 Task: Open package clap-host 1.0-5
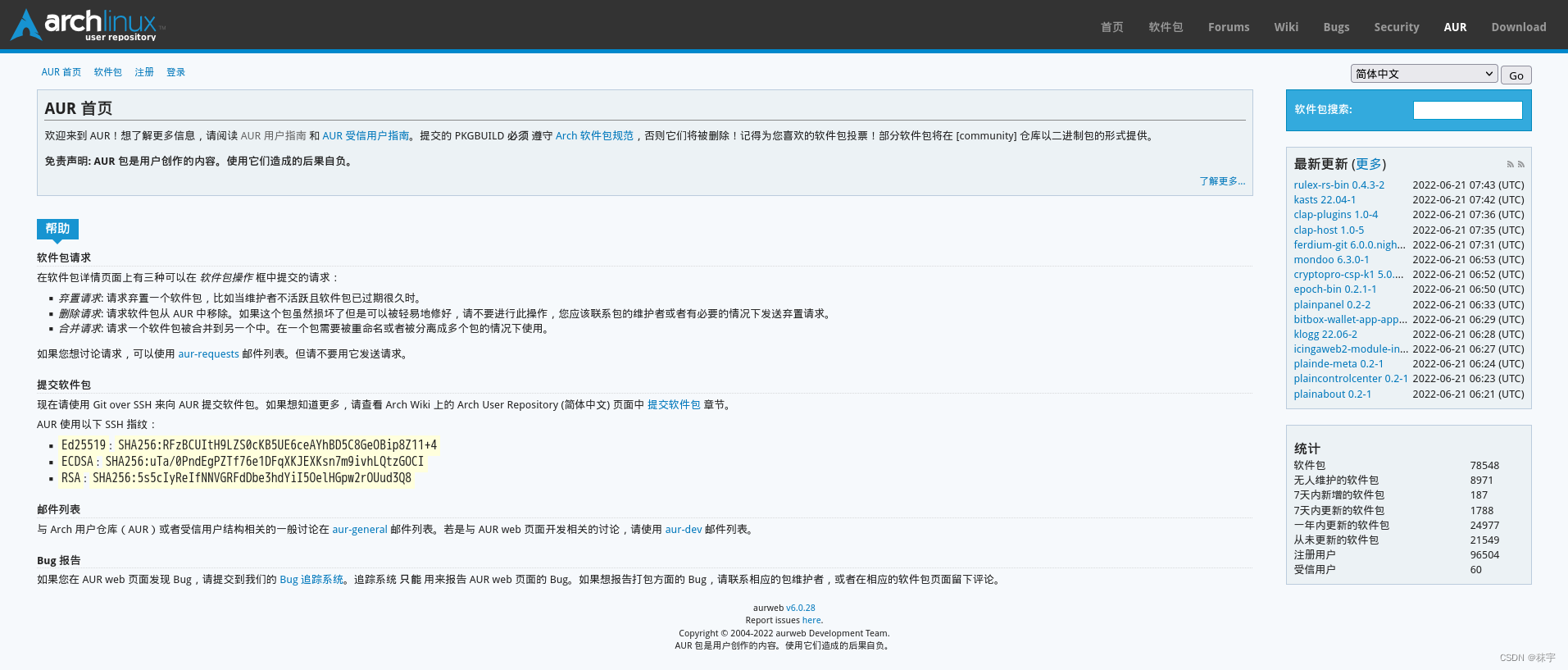[1329, 230]
